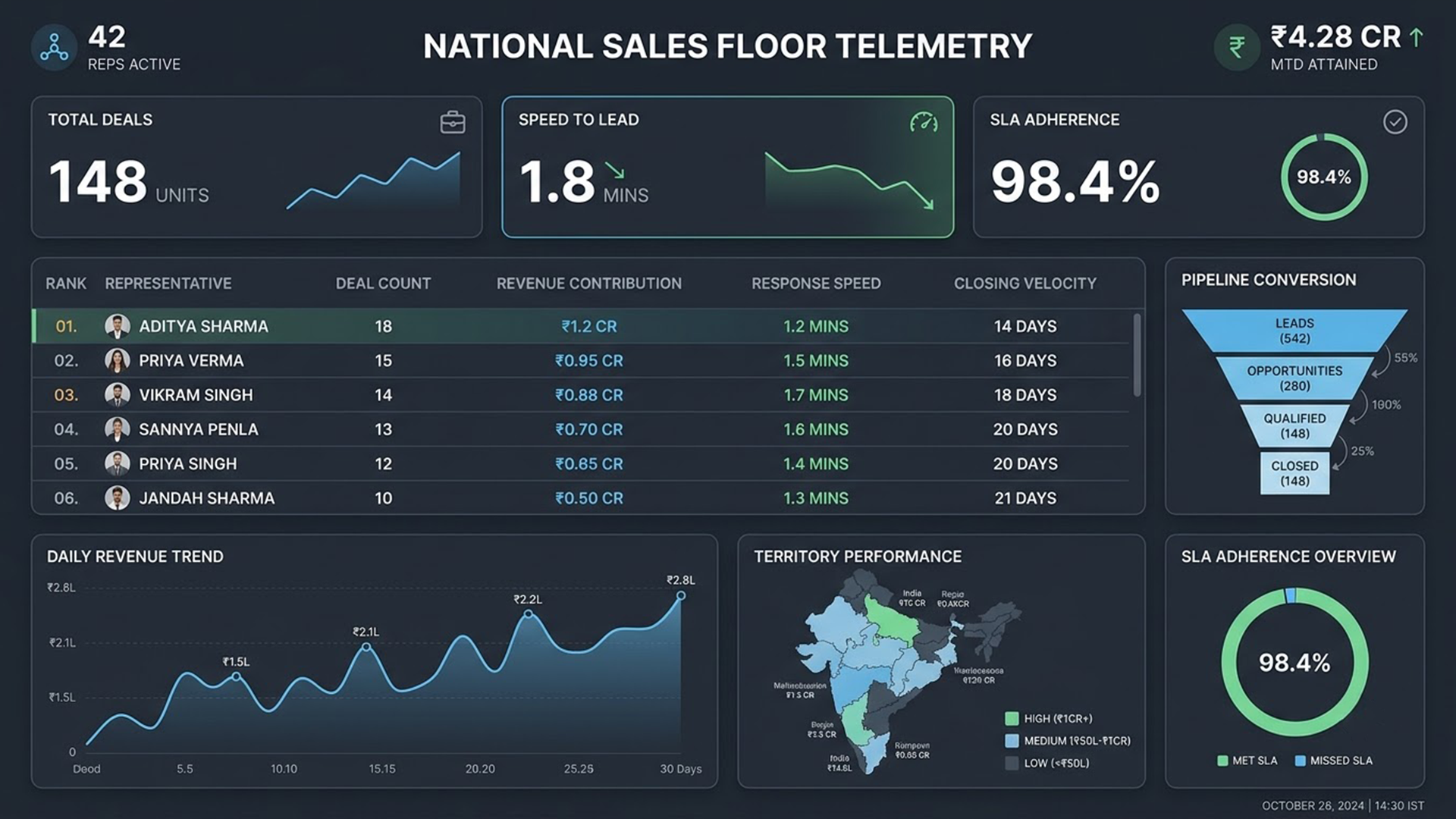This screenshot has width=1456, height=819.
Task: Click the 98.4% ring in top SLA card
Action: (x=1323, y=177)
